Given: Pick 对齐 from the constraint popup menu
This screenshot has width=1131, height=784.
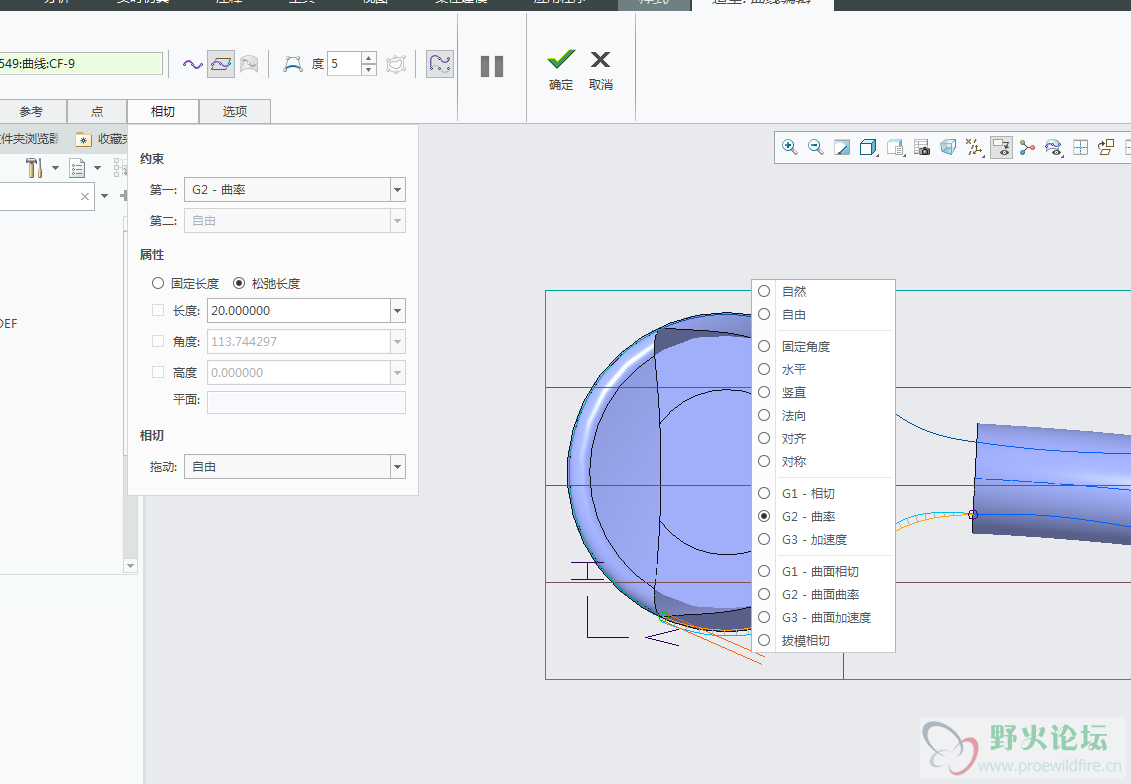Looking at the screenshot, I should click(x=823, y=439).
